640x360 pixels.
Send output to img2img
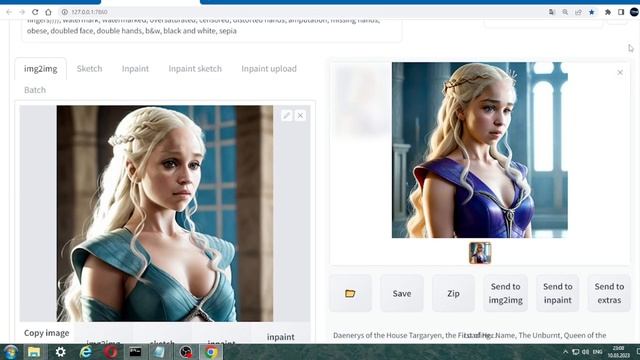(x=506, y=293)
